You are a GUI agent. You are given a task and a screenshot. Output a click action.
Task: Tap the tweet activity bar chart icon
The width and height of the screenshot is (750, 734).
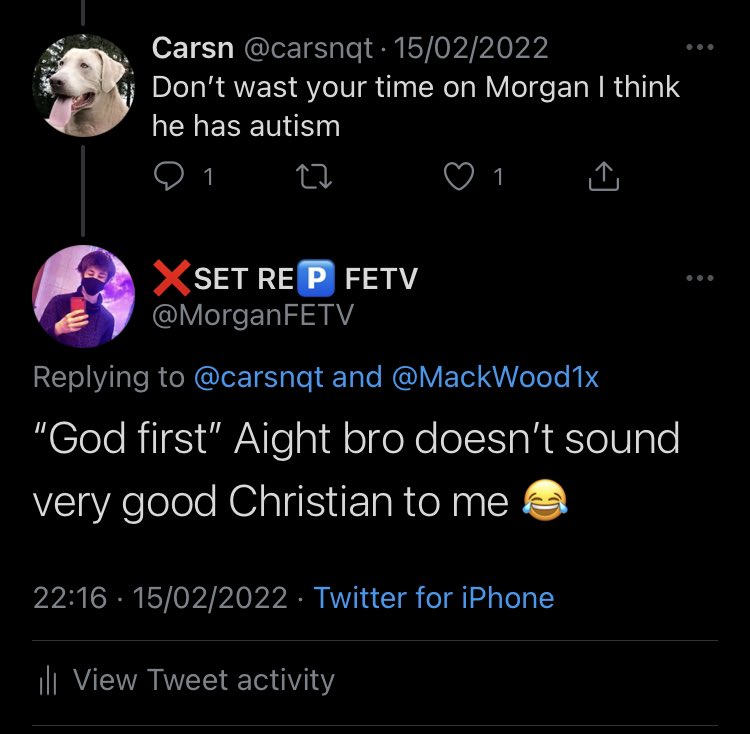[46, 681]
